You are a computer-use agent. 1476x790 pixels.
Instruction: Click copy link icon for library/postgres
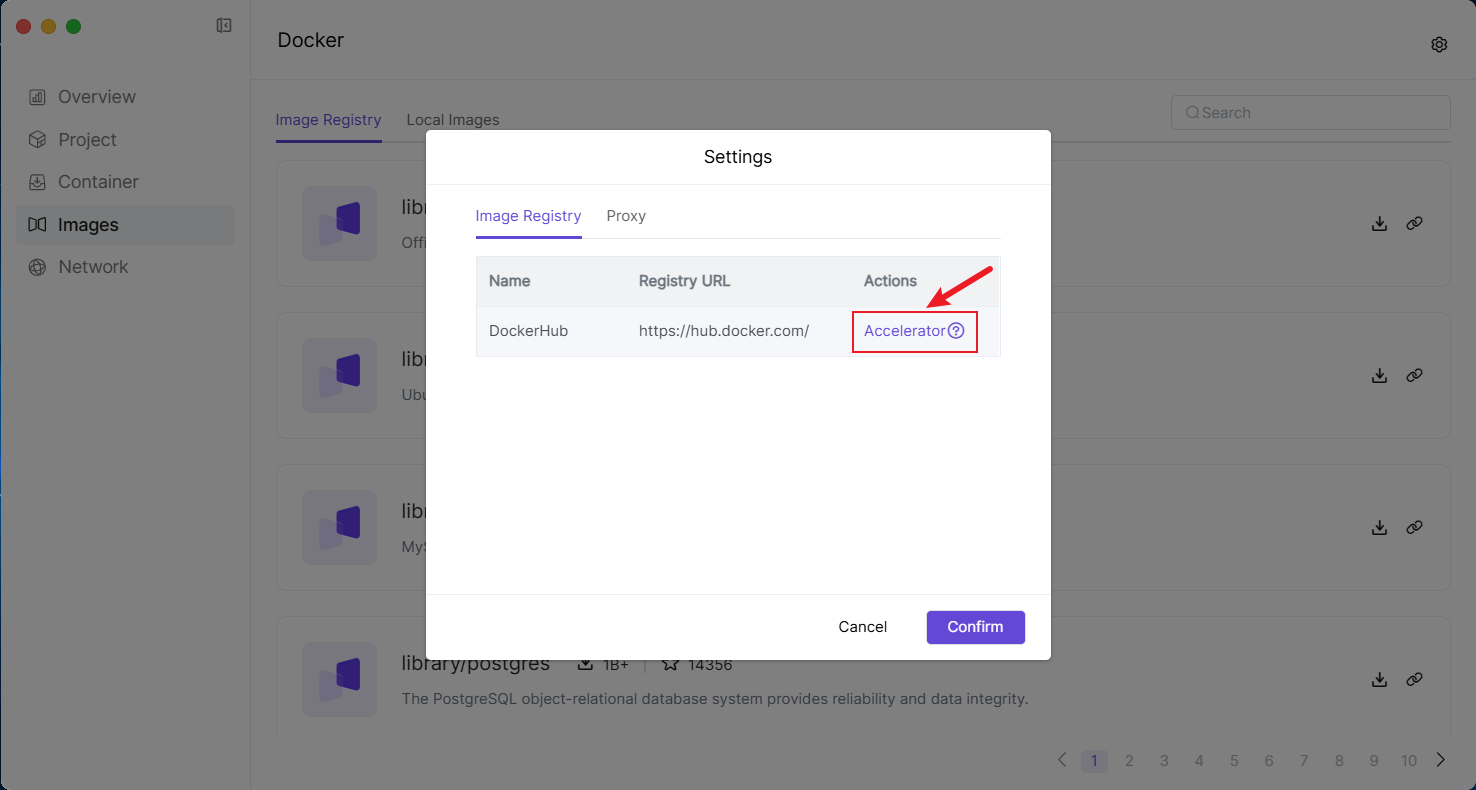1414,679
